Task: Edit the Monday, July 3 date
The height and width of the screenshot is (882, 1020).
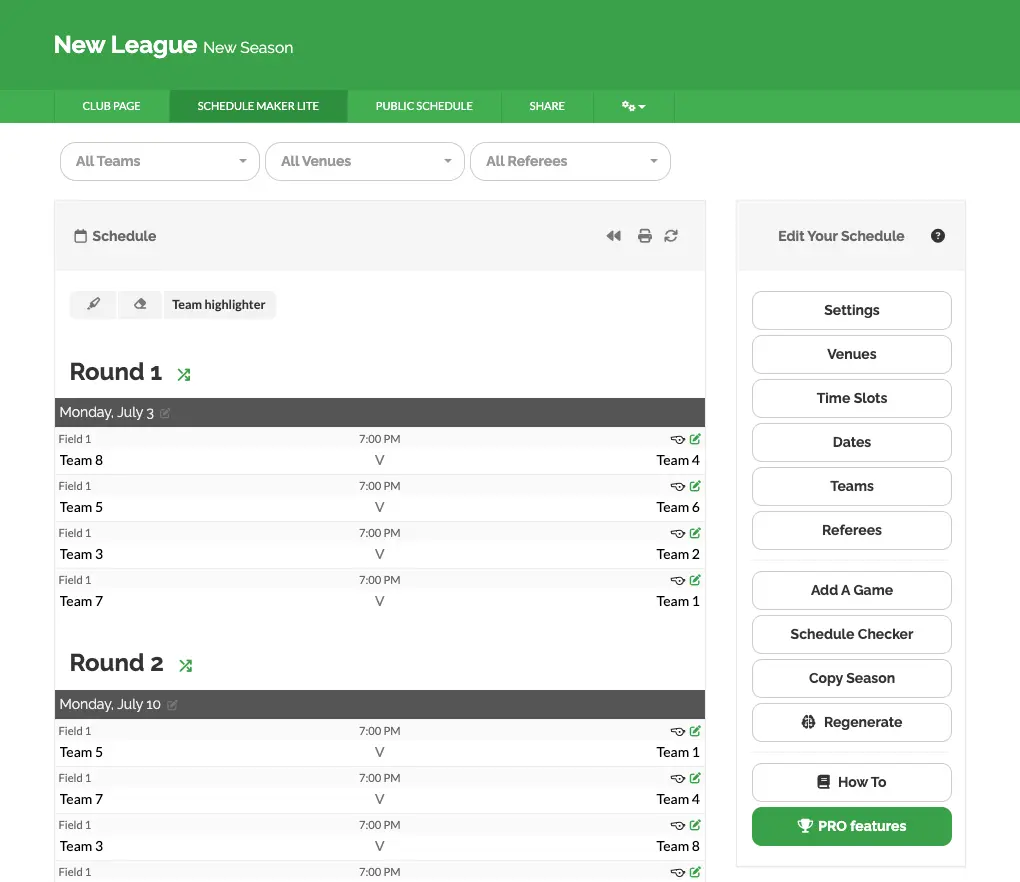Action: point(165,413)
